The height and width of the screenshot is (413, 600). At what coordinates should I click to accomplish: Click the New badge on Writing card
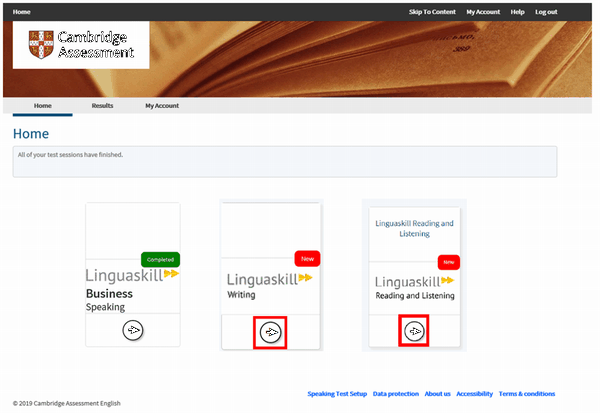(307, 259)
